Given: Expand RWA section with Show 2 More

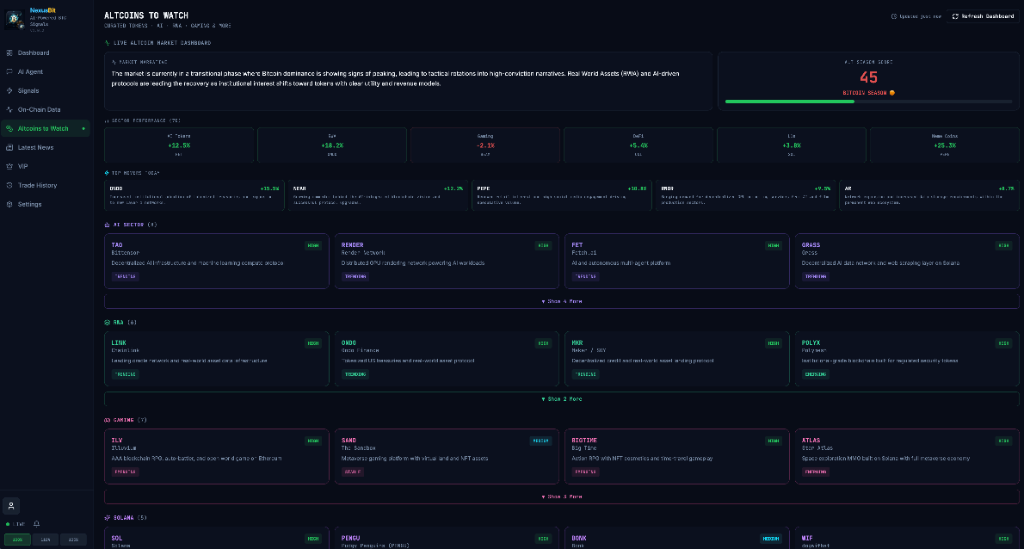Looking at the screenshot, I should pyautogui.click(x=562, y=399).
